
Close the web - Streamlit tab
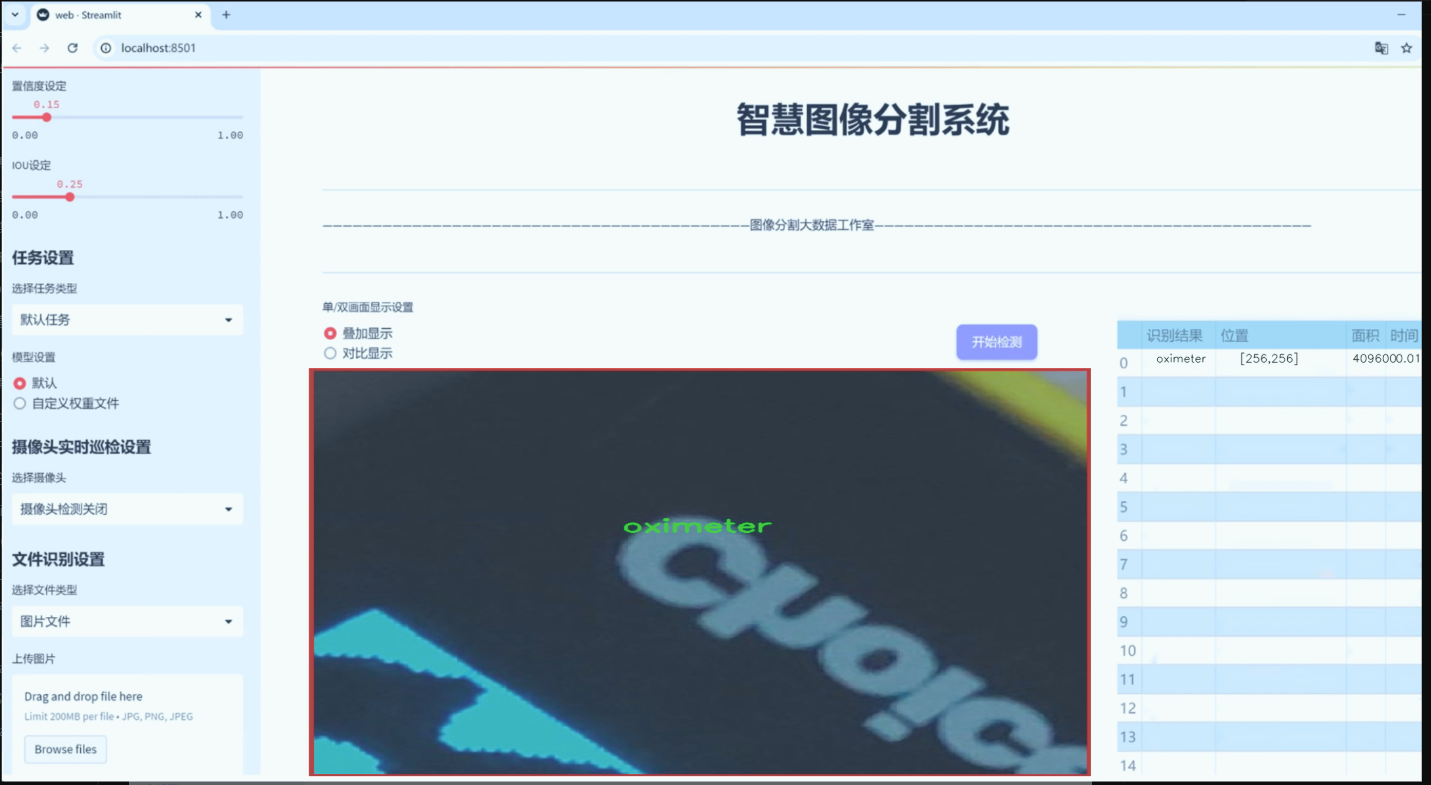click(x=198, y=15)
